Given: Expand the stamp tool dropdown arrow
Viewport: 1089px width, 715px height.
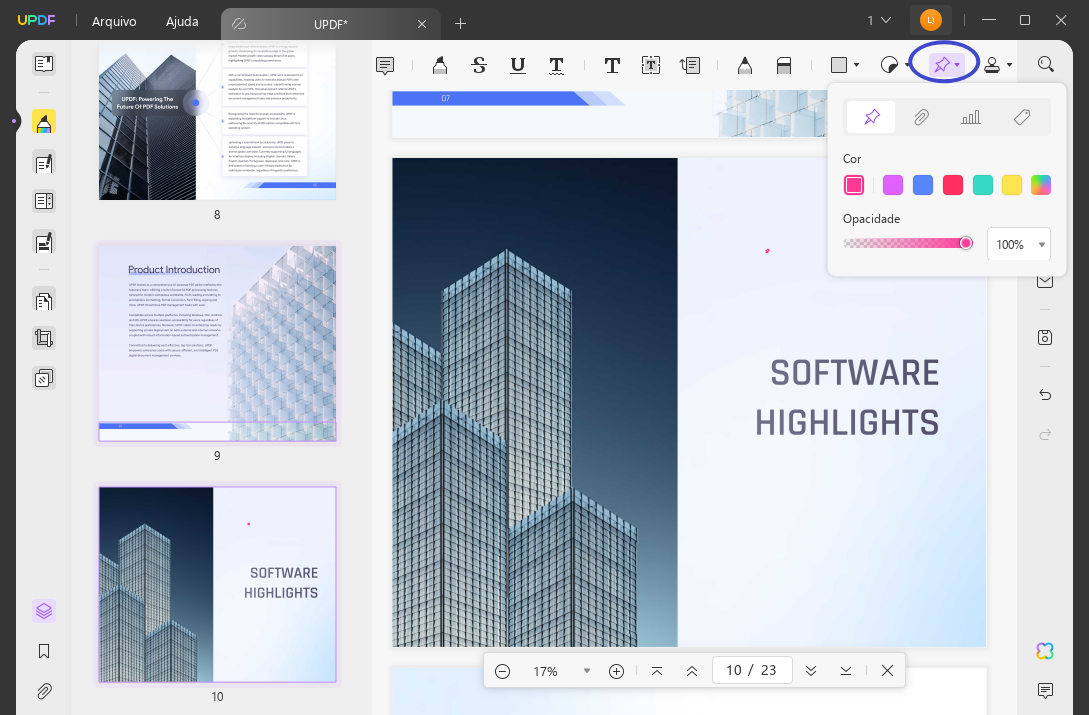Looking at the screenshot, I should point(1009,65).
